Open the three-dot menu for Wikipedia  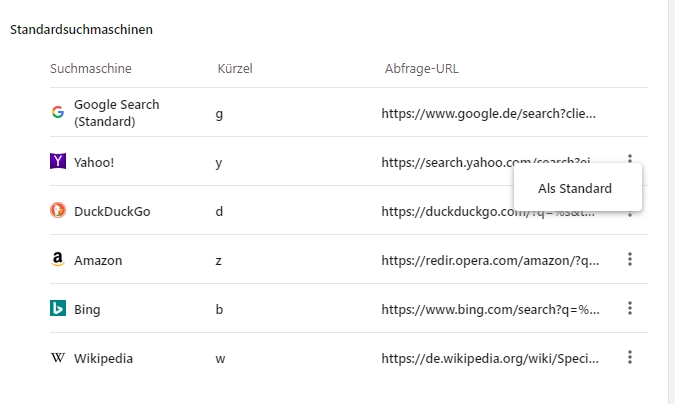coord(630,358)
